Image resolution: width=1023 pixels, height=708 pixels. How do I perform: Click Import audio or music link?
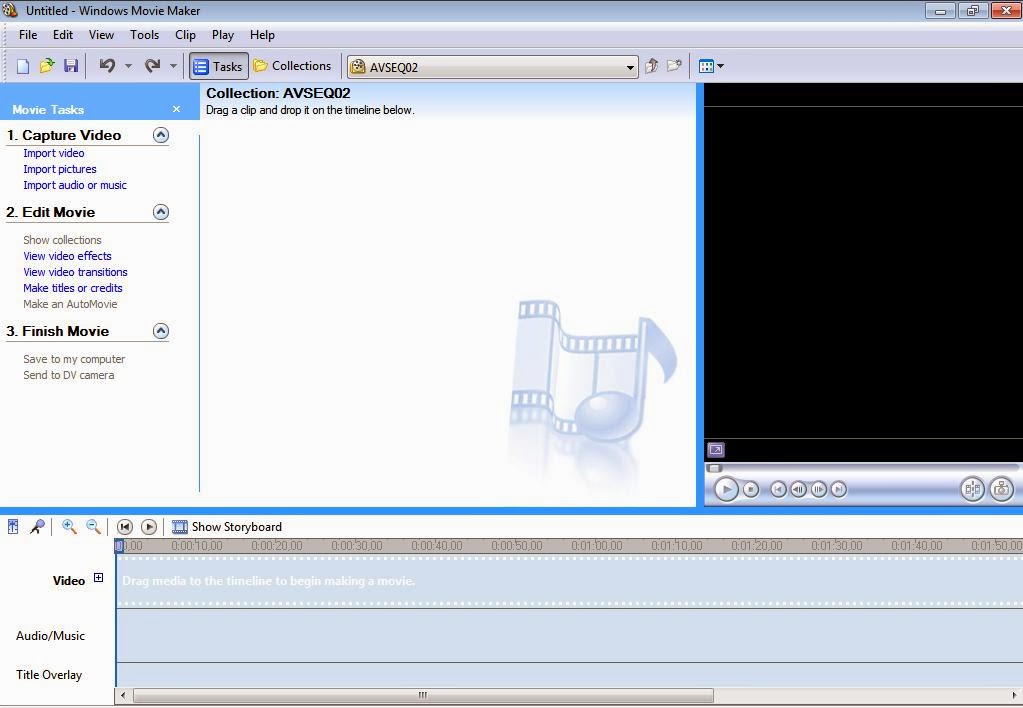coord(75,185)
